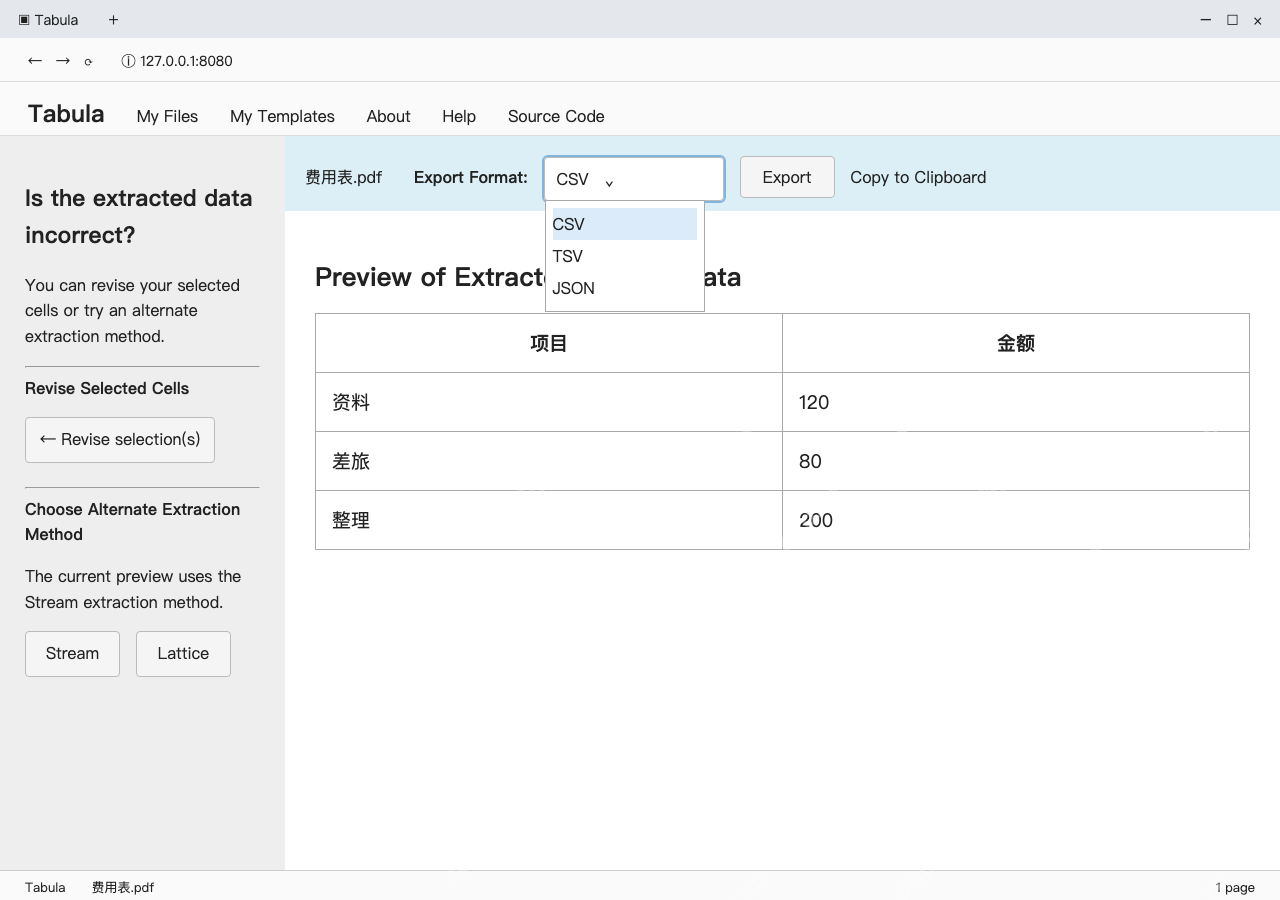Follow the Source Code link
The image size is (1280, 900).
(556, 116)
